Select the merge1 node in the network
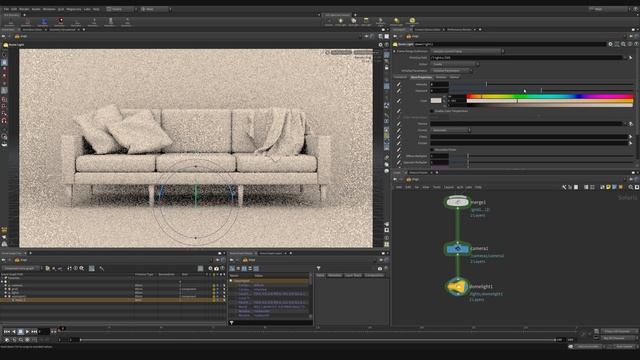 click(457, 202)
